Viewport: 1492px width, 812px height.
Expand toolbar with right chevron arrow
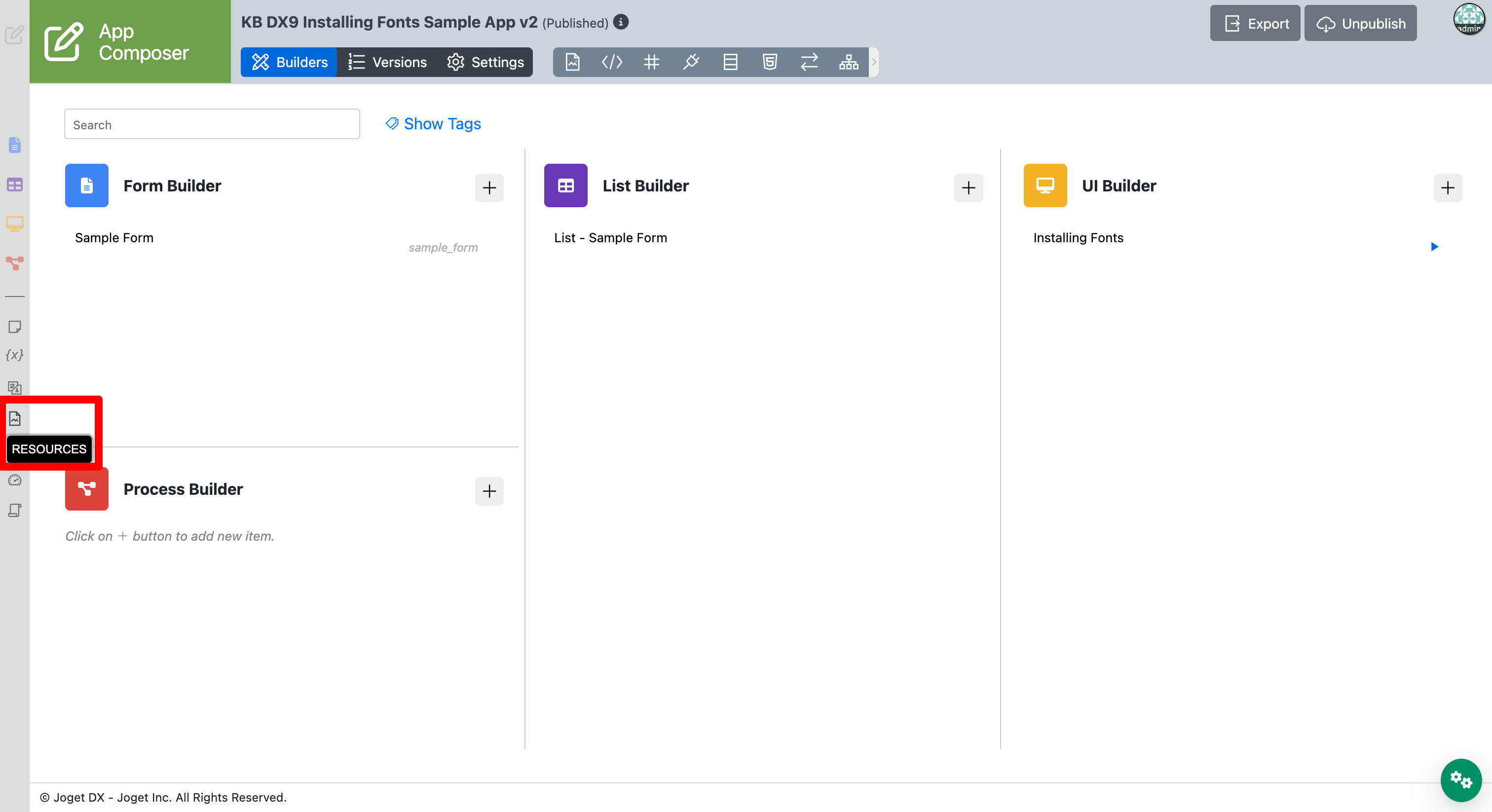tap(874, 62)
